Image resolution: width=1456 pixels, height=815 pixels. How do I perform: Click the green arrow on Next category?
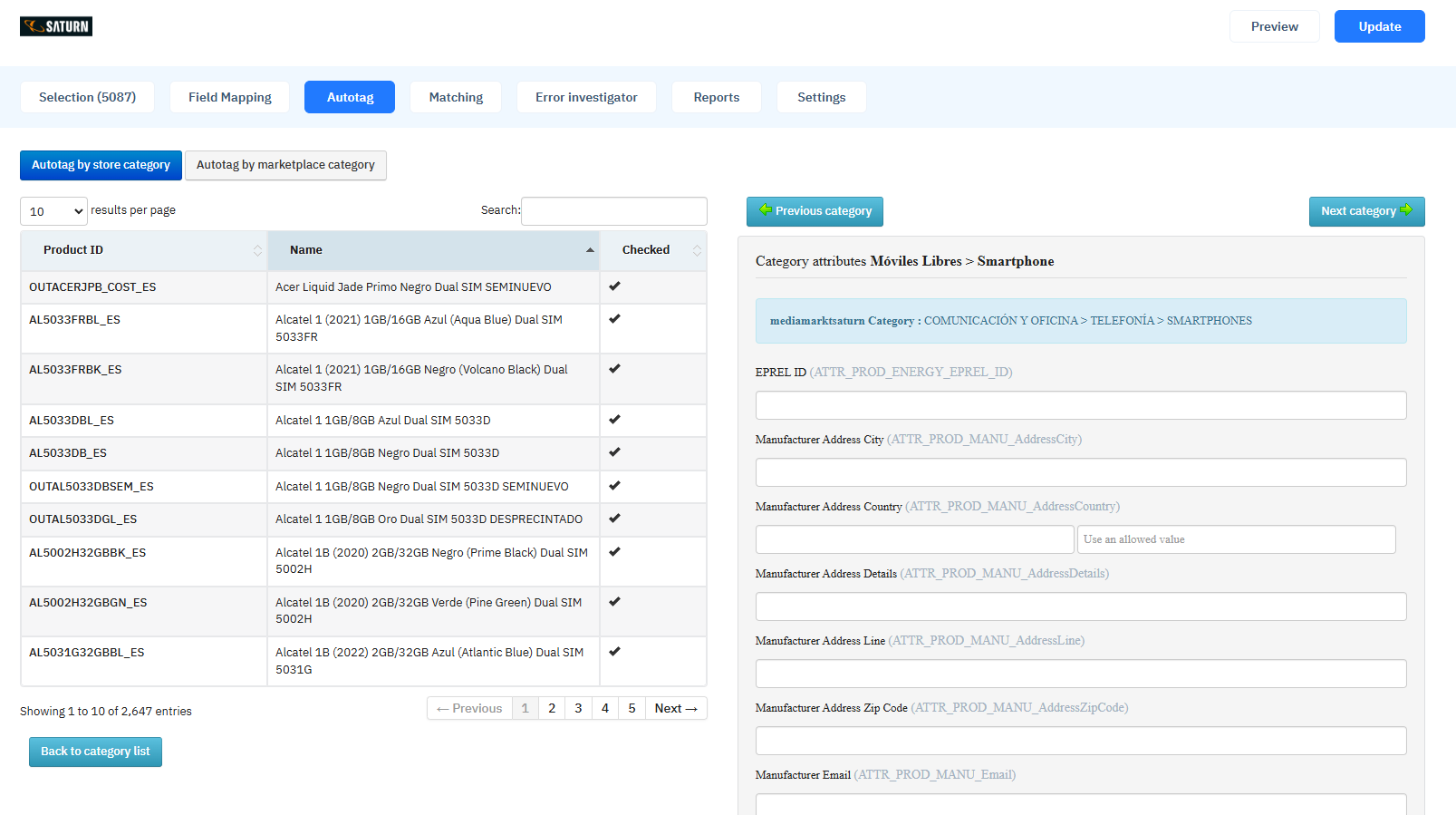[1406, 210]
